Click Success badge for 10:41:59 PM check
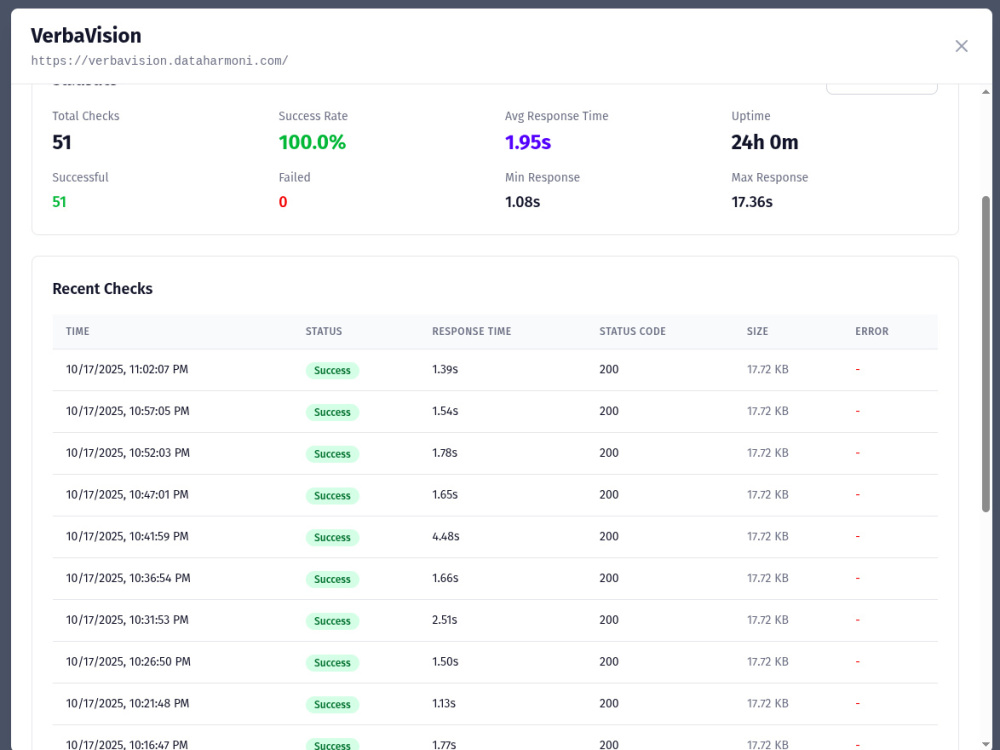This screenshot has height=750, width=1000. click(x=332, y=538)
